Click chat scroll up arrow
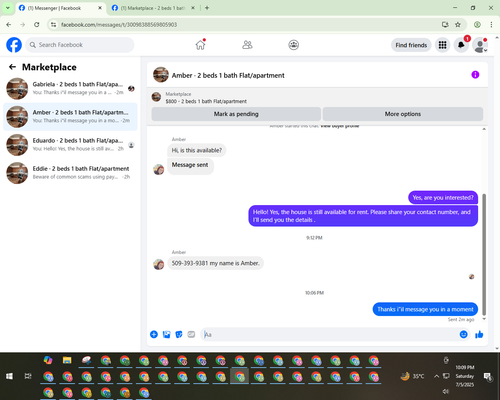Image resolution: width=500 pixels, height=400 pixels. point(484,129)
